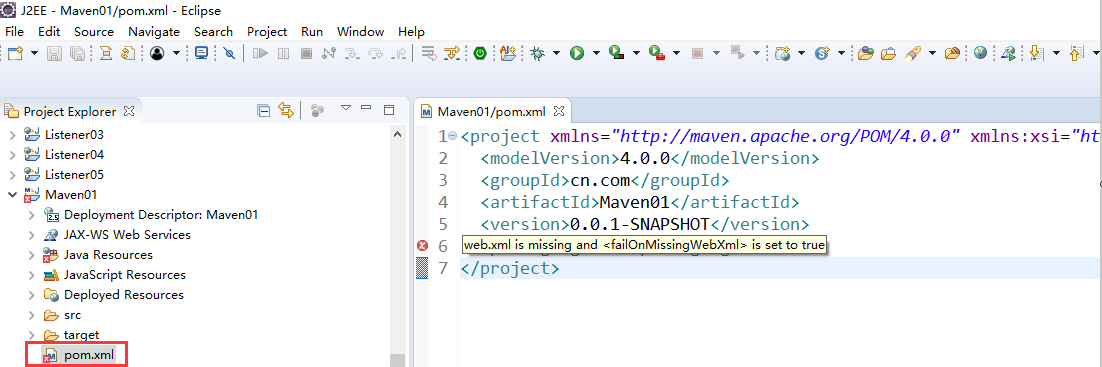This screenshot has height=367, width=1102.
Task: Toggle Link with Editor in Project Explorer
Action: [x=285, y=110]
